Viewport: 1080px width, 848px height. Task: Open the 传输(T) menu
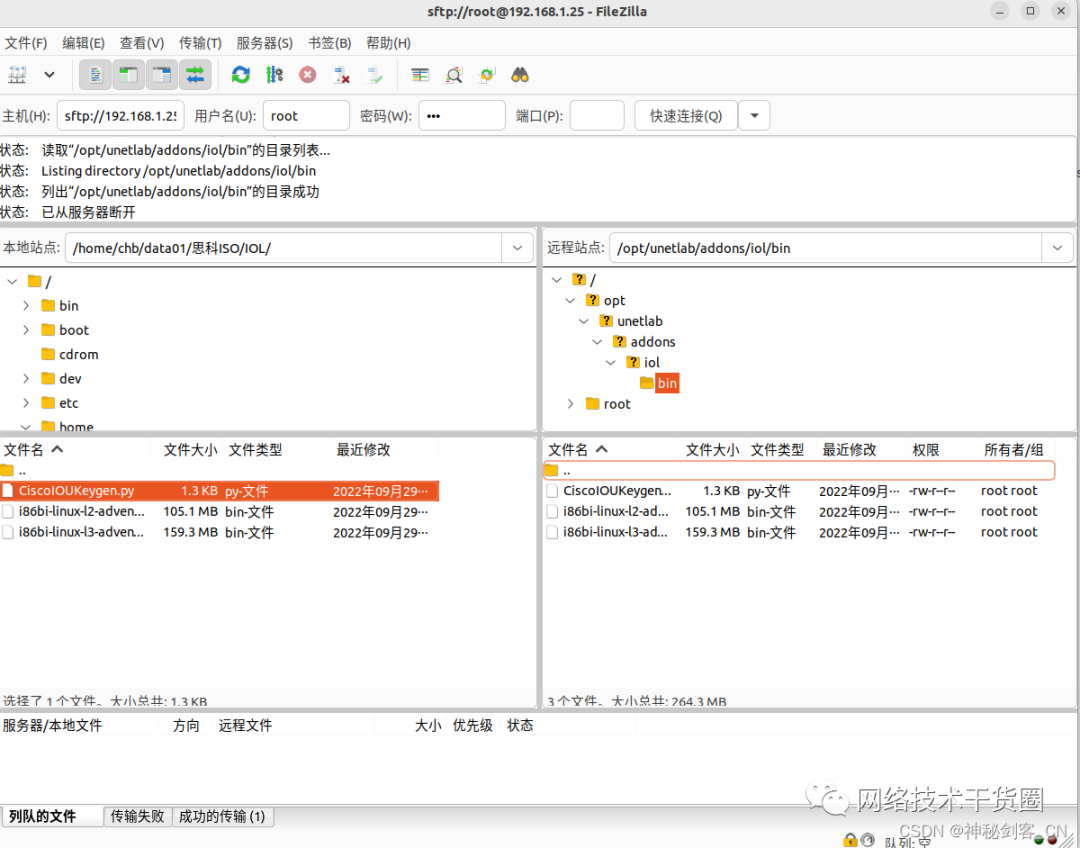199,43
